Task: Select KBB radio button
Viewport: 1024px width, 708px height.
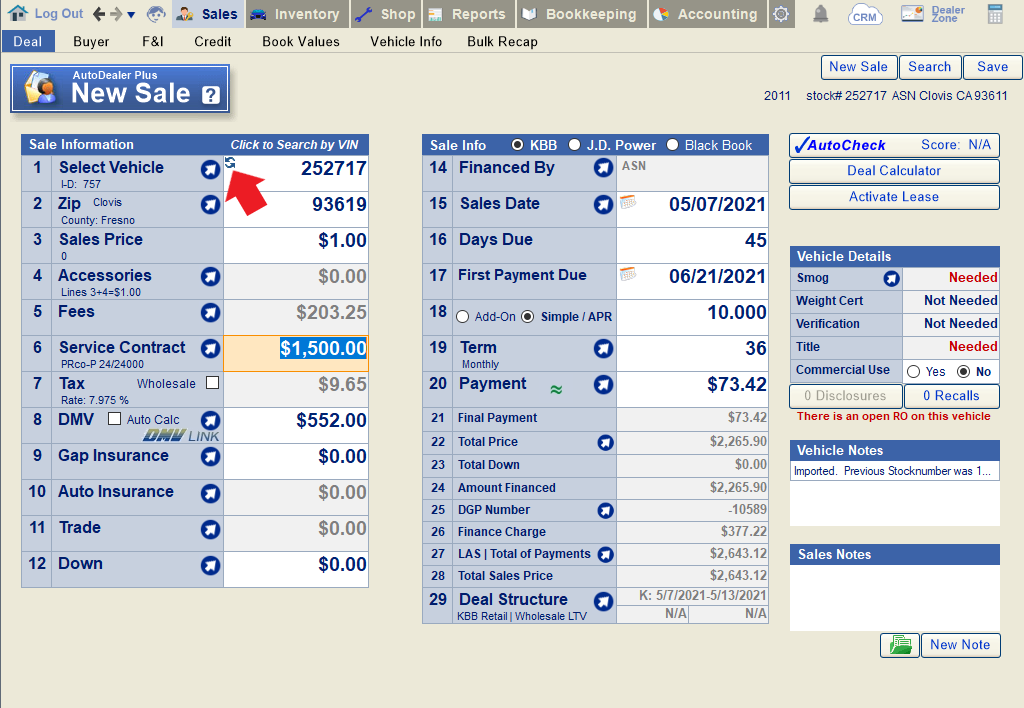Action: [517, 145]
